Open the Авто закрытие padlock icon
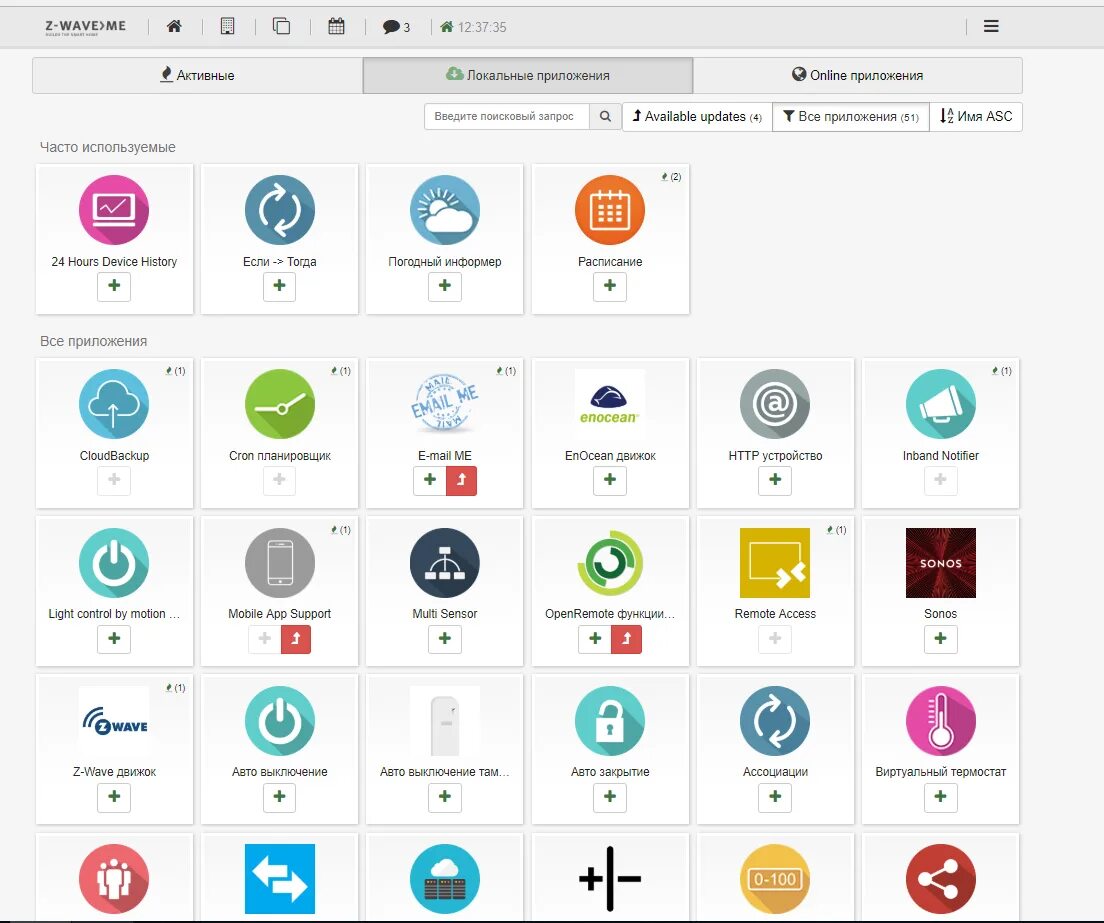1104x923 pixels. 610,721
